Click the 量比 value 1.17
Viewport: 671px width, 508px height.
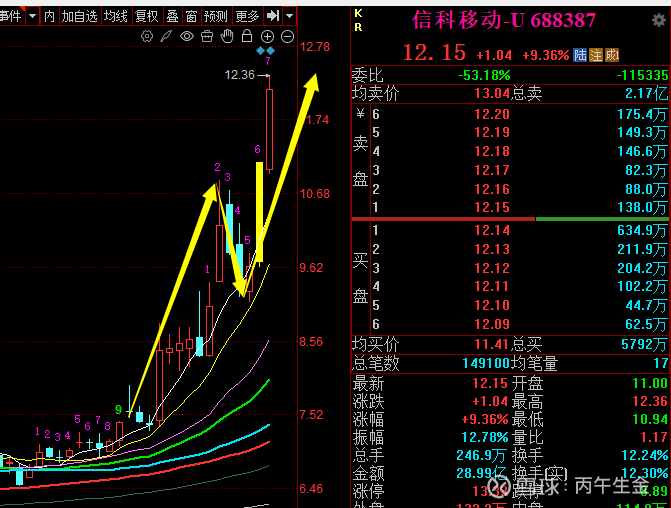tap(654, 437)
